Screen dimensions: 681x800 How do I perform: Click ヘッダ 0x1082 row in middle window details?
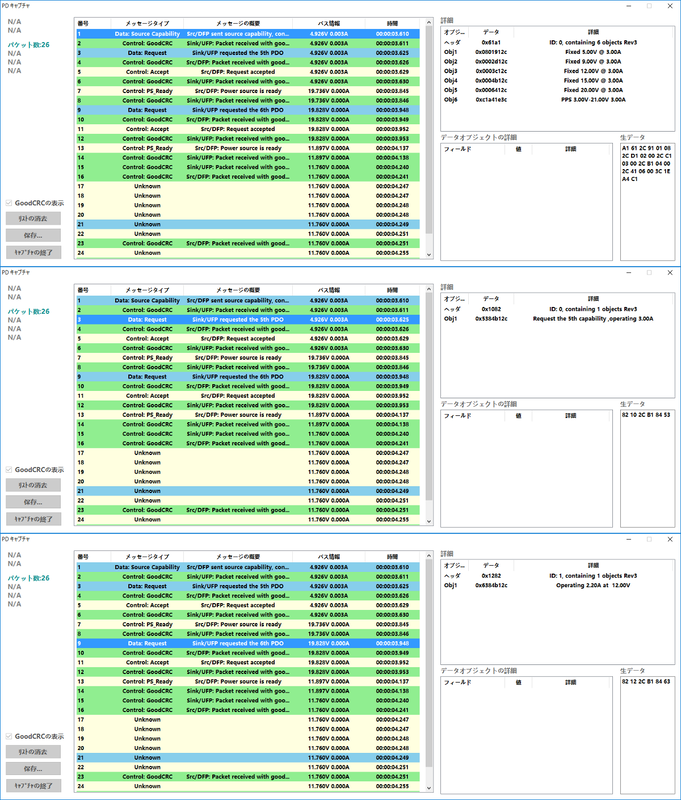tap(557, 309)
